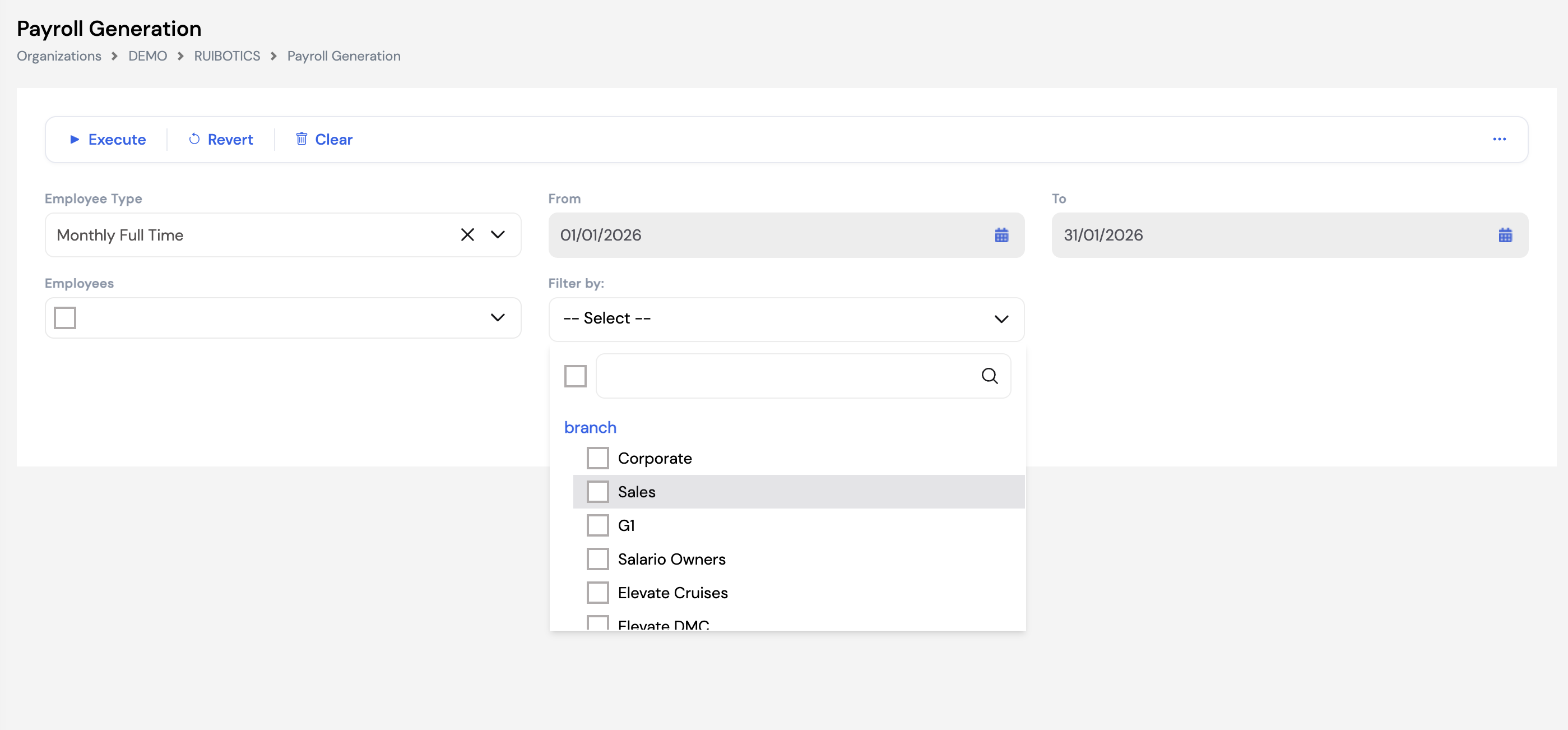Click the Monthly Full Time value text

pyautogui.click(x=120, y=235)
